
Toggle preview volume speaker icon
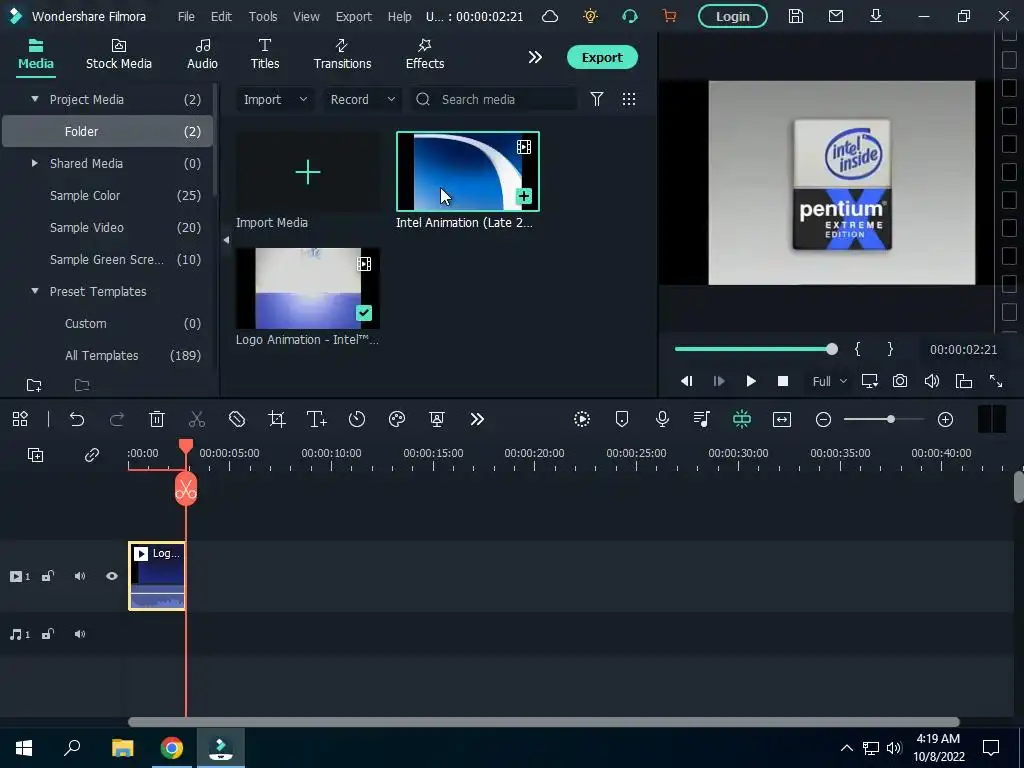(932, 381)
